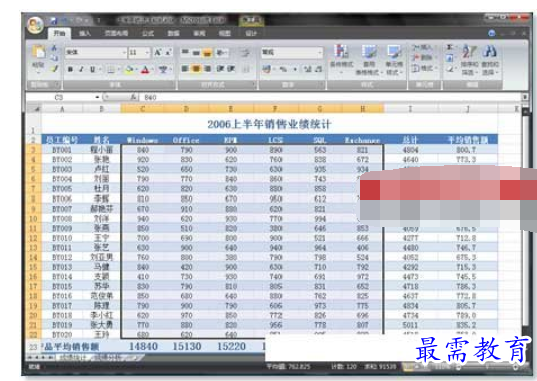The image size is (537, 381).
Task: Click the Cut scissors icon
Action: tap(54, 48)
